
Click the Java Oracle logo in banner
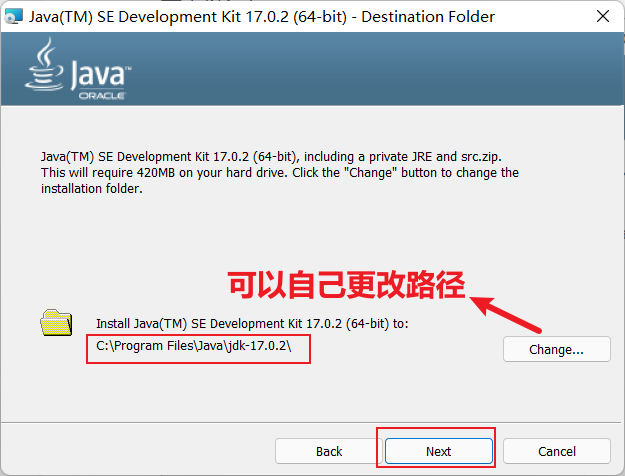tap(78, 69)
